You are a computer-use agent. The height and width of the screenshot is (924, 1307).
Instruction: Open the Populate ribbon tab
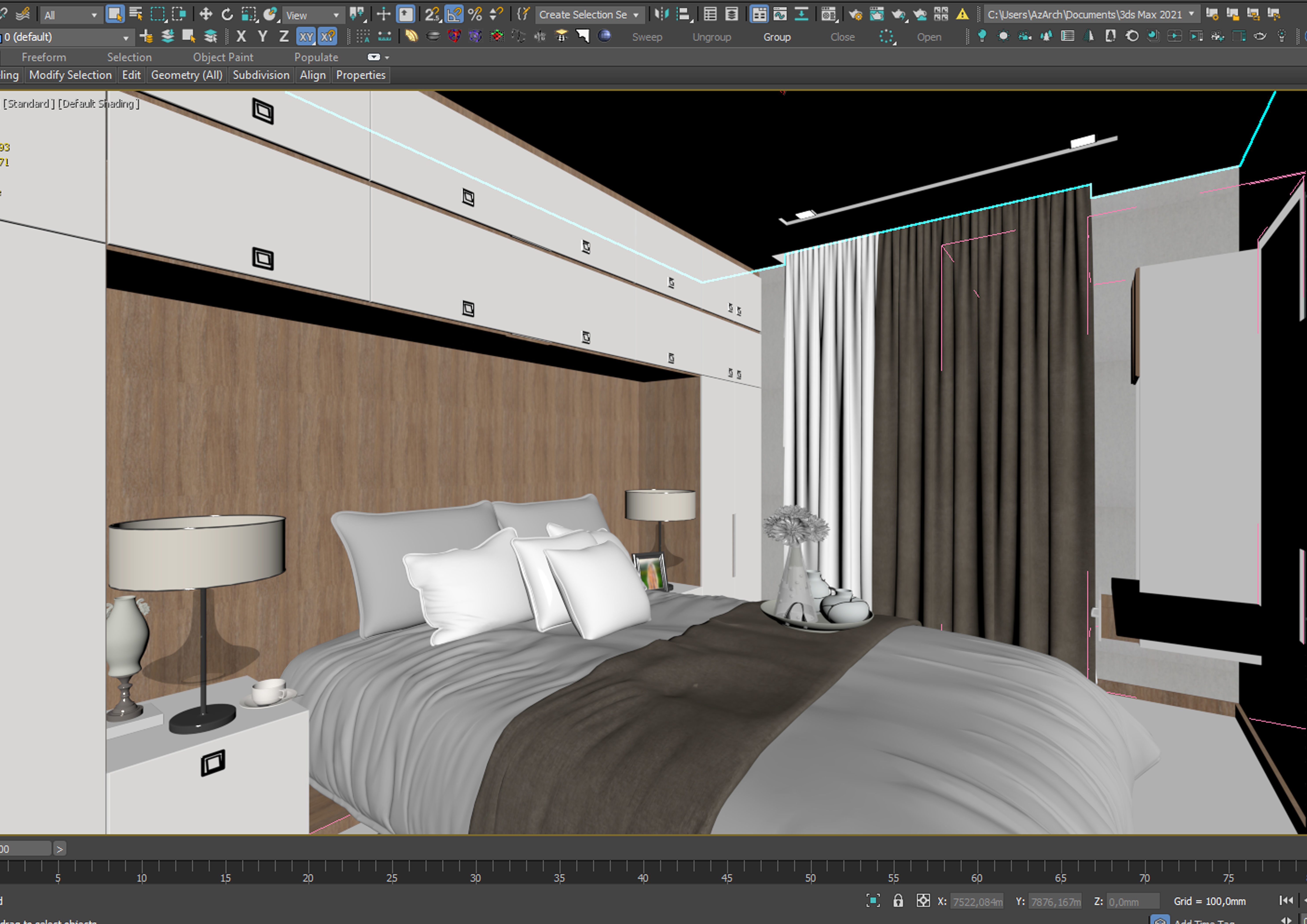pyautogui.click(x=316, y=57)
